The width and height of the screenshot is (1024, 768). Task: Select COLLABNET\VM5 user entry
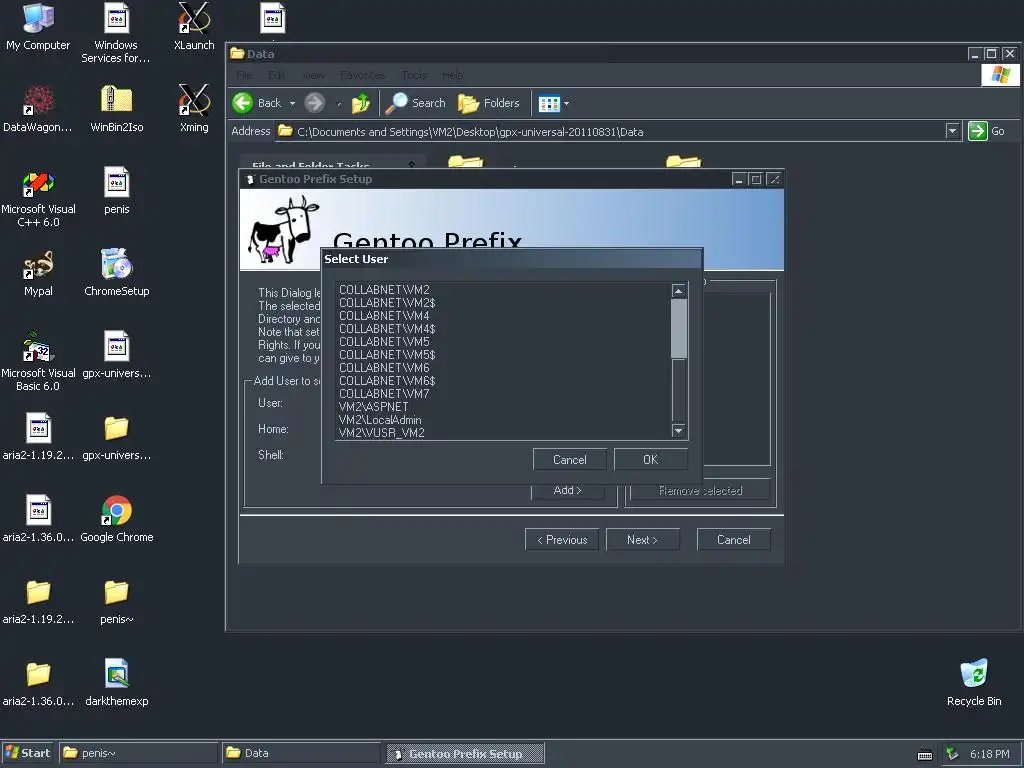504,342
